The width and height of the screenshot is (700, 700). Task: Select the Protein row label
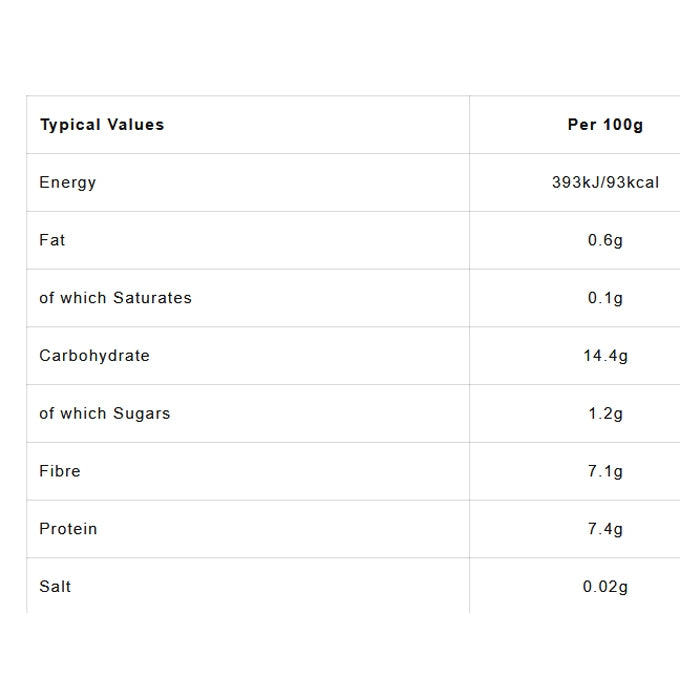(68, 529)
